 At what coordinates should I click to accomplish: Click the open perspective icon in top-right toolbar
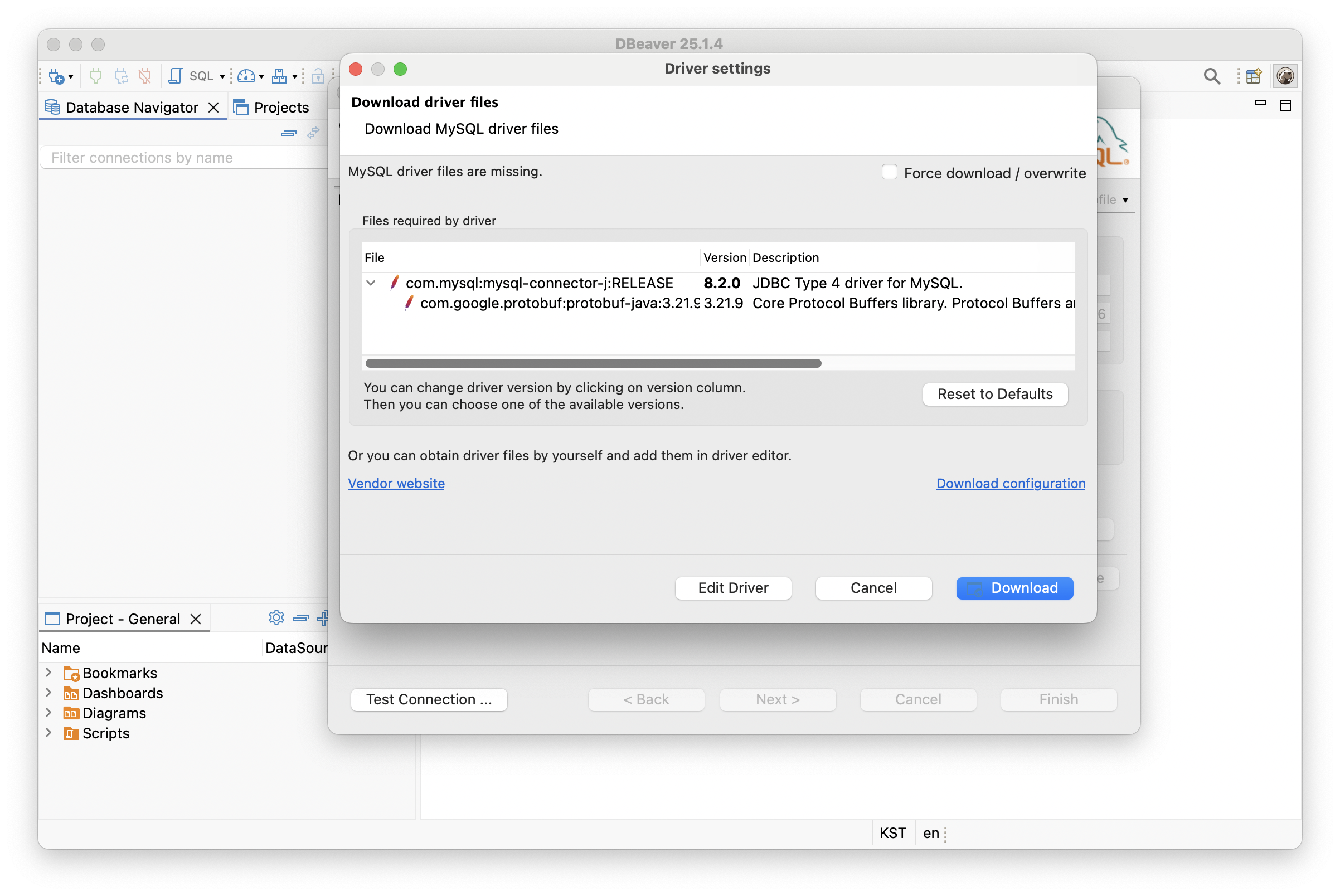(1253, 76)
